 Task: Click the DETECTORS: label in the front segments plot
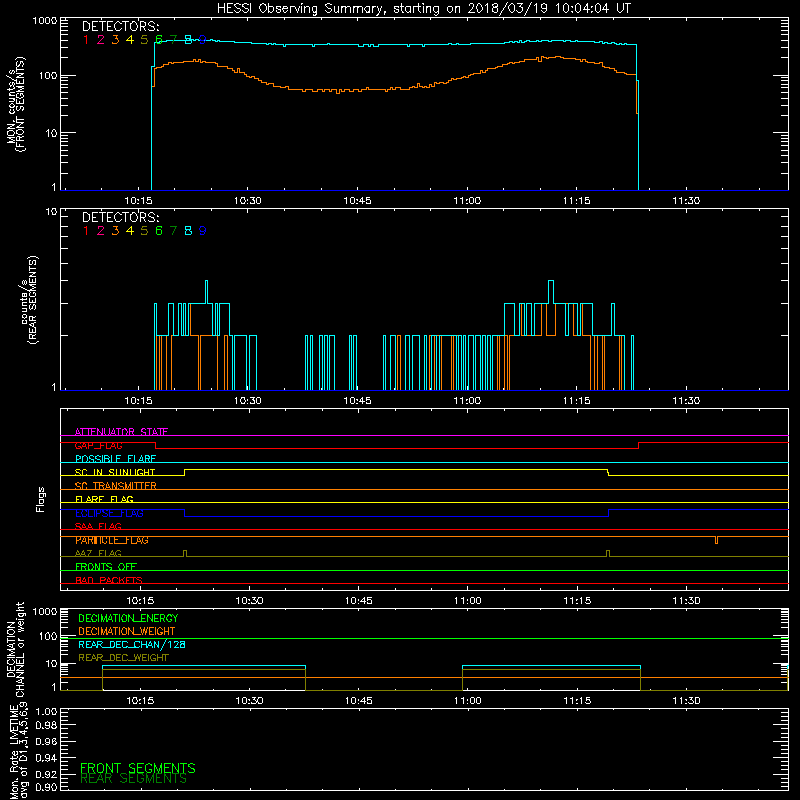[121, 27]
